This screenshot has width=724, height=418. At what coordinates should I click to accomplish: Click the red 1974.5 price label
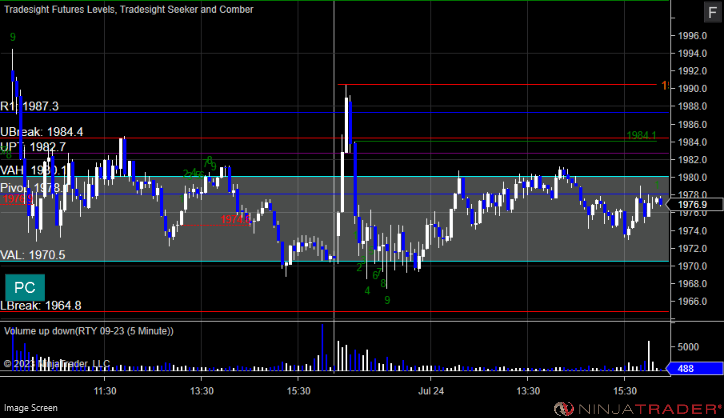click(235, 219)
